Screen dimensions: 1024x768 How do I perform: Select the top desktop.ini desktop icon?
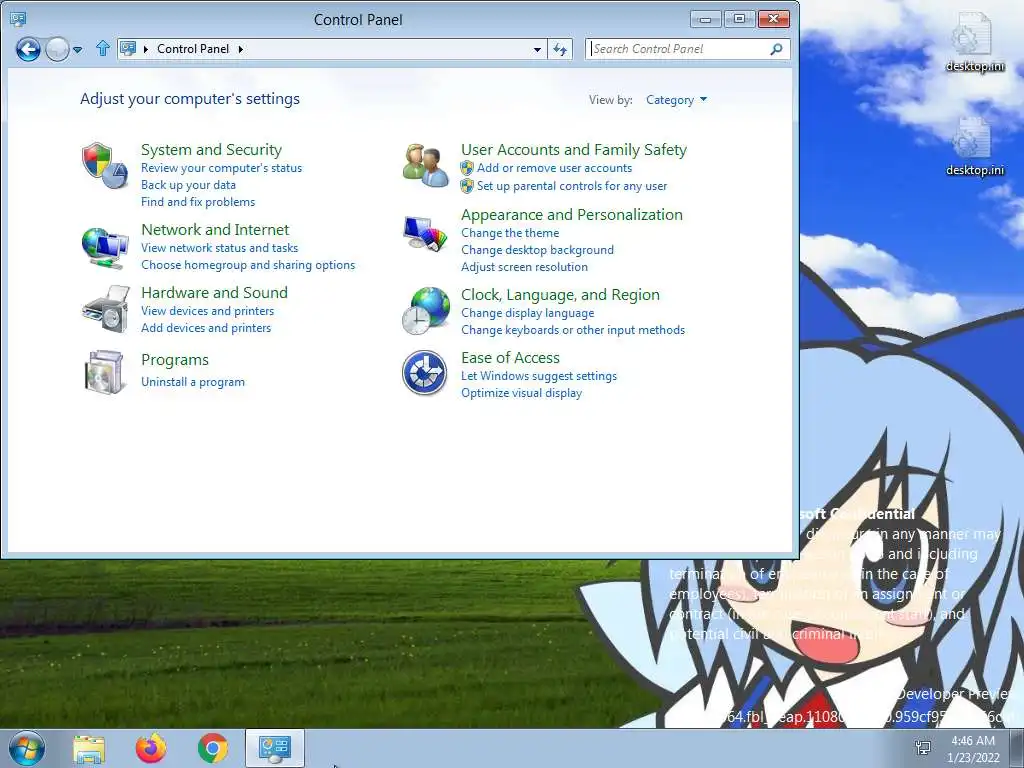click(x=974, y=42)
